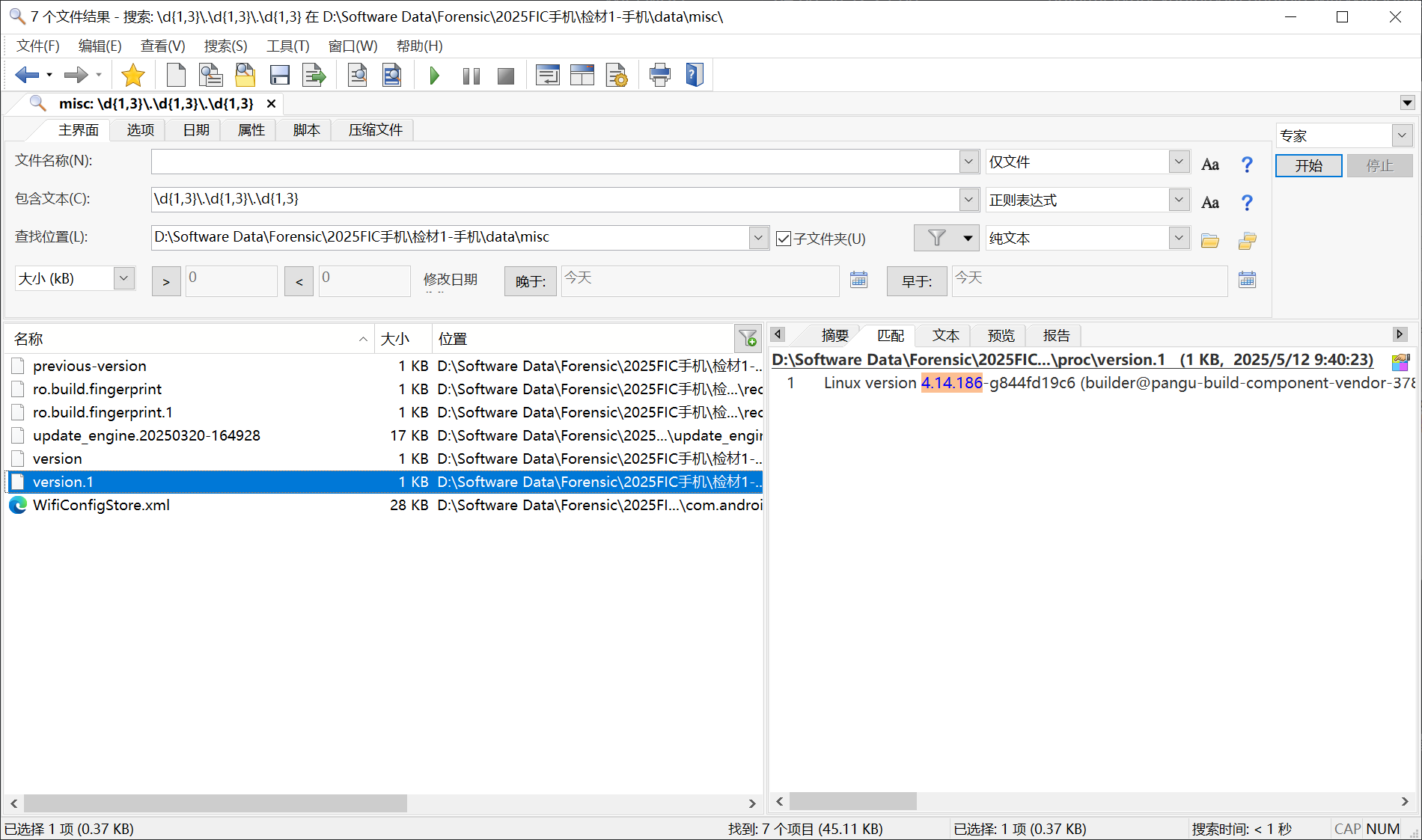
Task: Open the 搜索(S) menu
Action: coord(225,46)
